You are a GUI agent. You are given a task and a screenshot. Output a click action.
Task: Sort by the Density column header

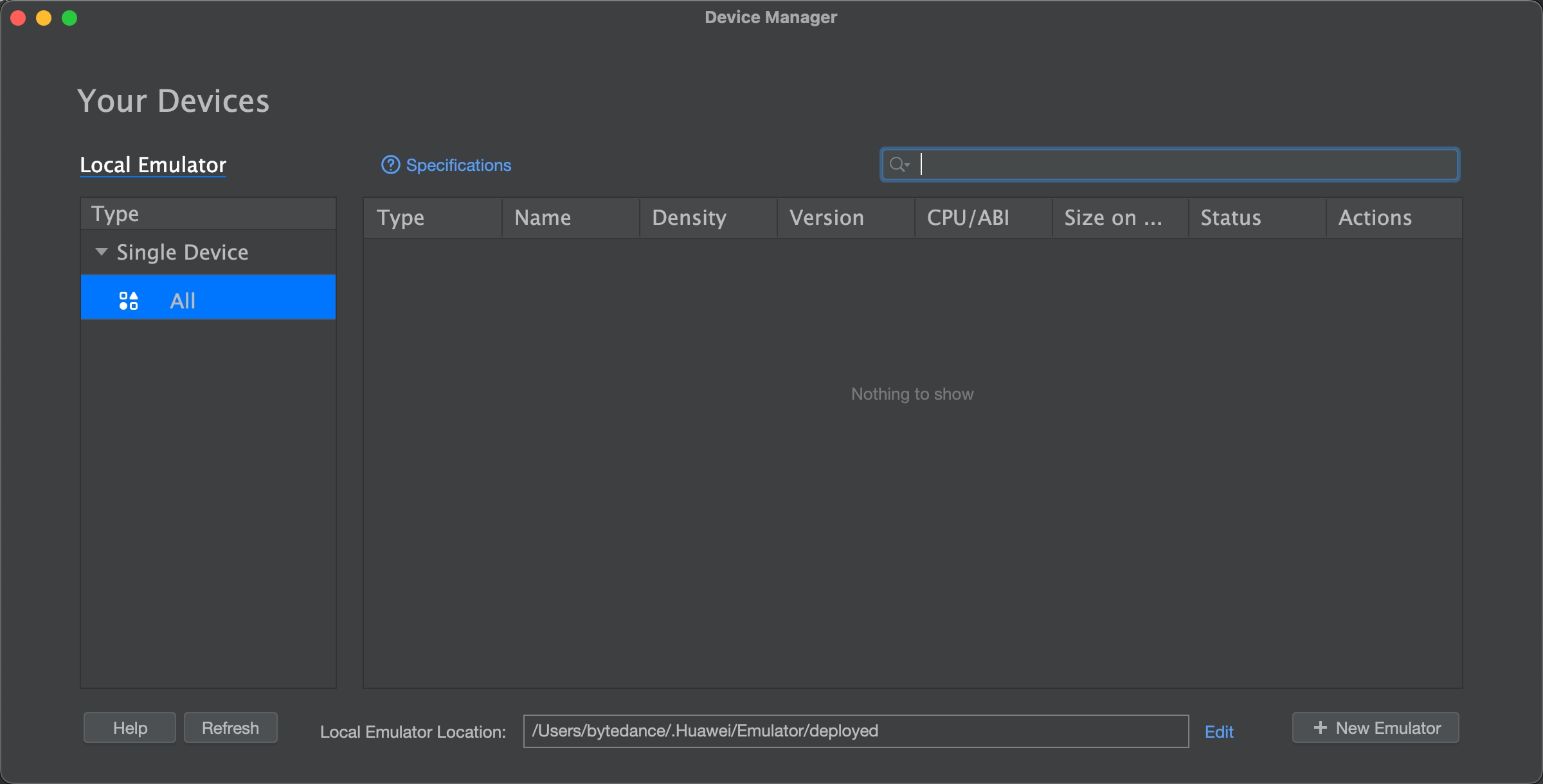[708, 218]
